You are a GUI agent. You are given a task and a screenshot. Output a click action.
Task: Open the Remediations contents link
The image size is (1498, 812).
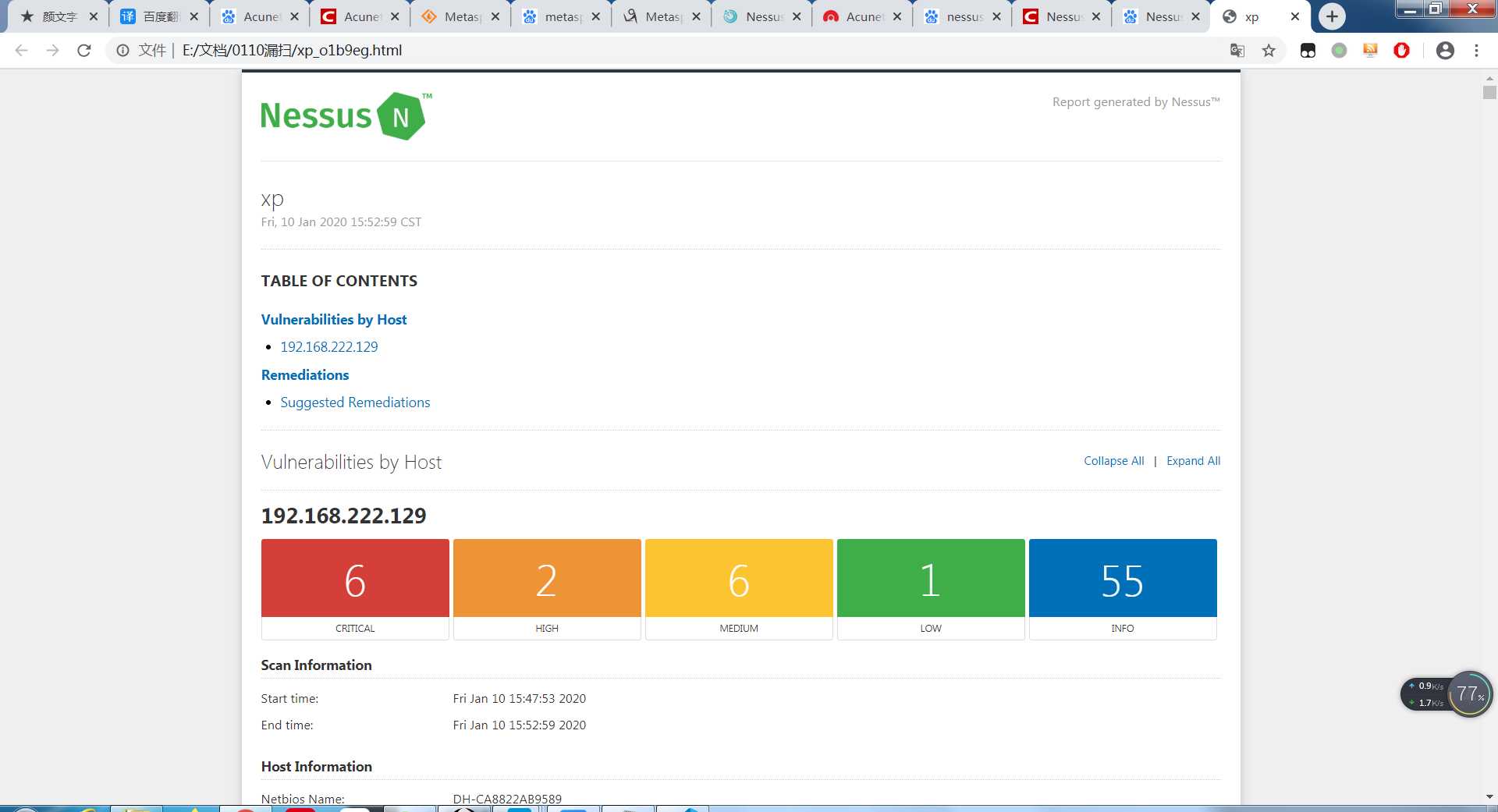pyautogui.click(x=305, y=375)
